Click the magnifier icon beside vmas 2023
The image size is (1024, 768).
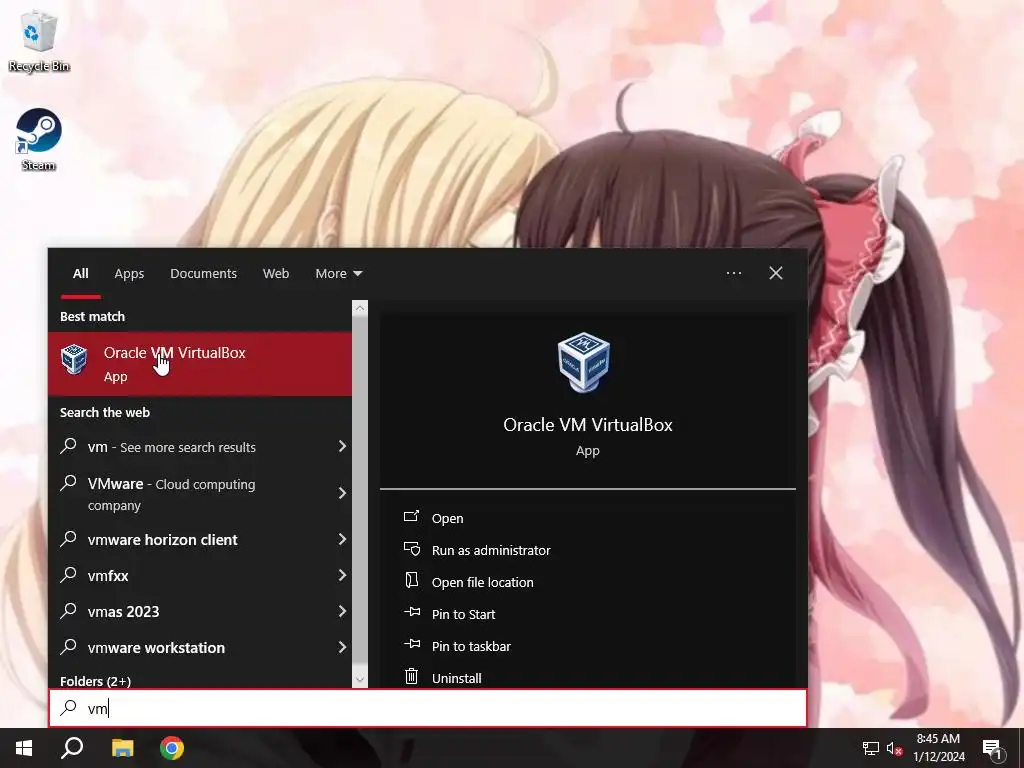tap(69, 610)
